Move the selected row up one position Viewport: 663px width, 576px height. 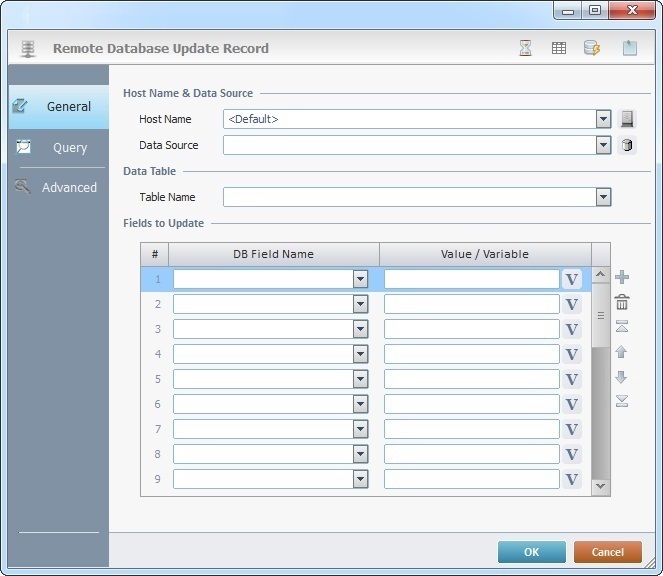(x=622, y=352)
